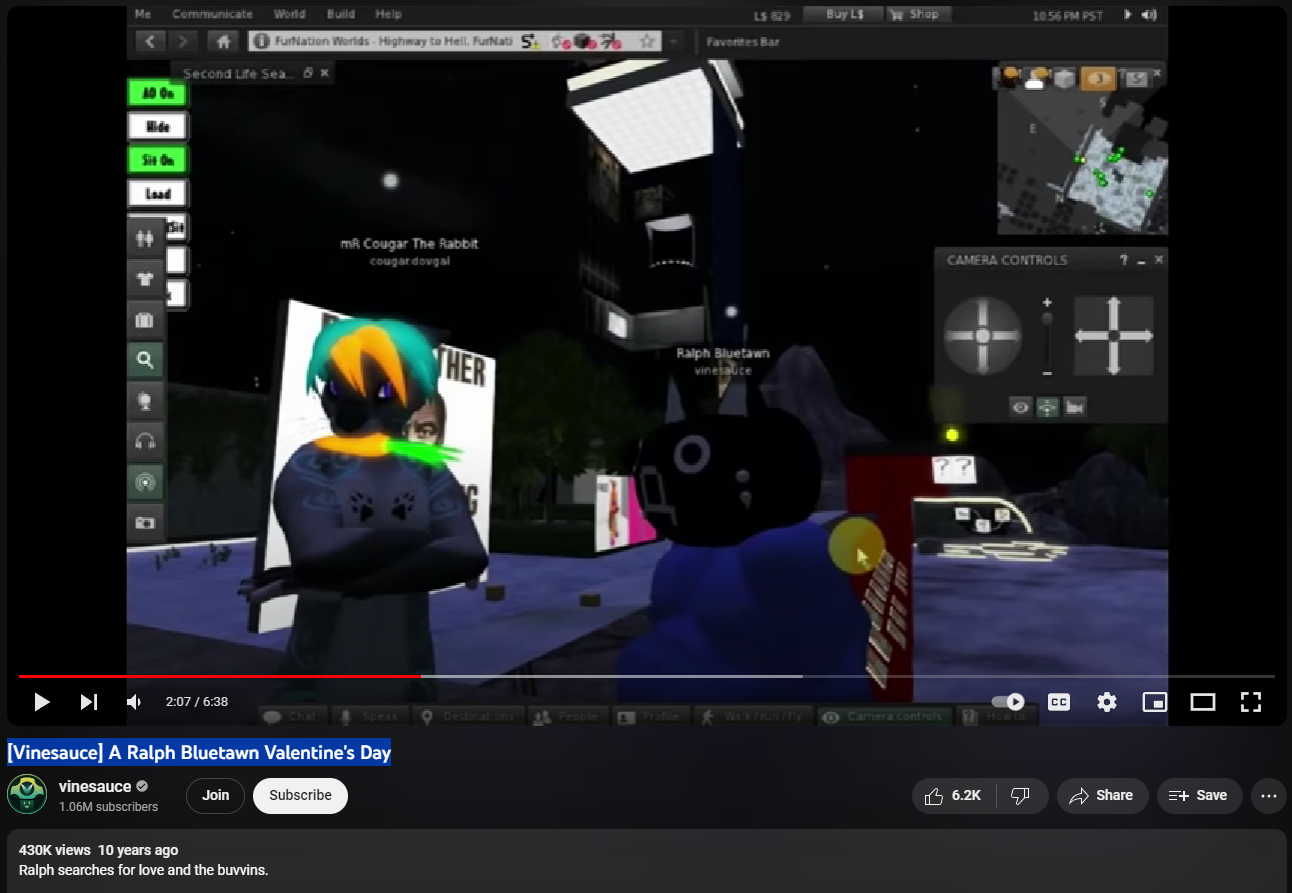The height and width of the screenshot is (893, 1292).
Task: Seek on the red video progress bar
Action: [646, 677]
